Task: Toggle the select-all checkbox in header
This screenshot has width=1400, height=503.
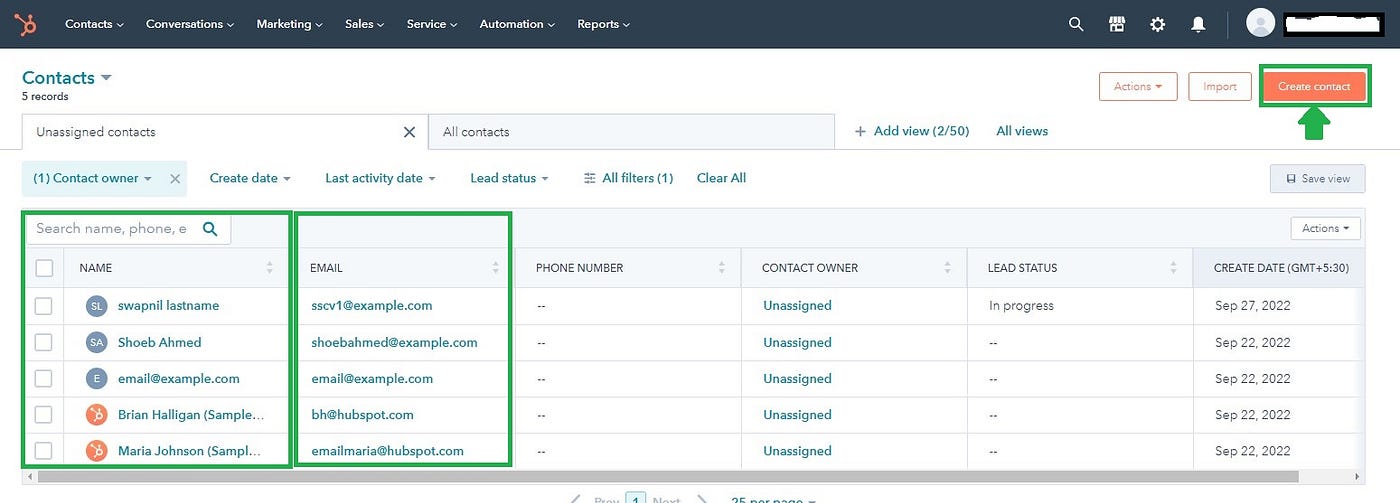Action: pyautogui.click(x=44, y=268)
